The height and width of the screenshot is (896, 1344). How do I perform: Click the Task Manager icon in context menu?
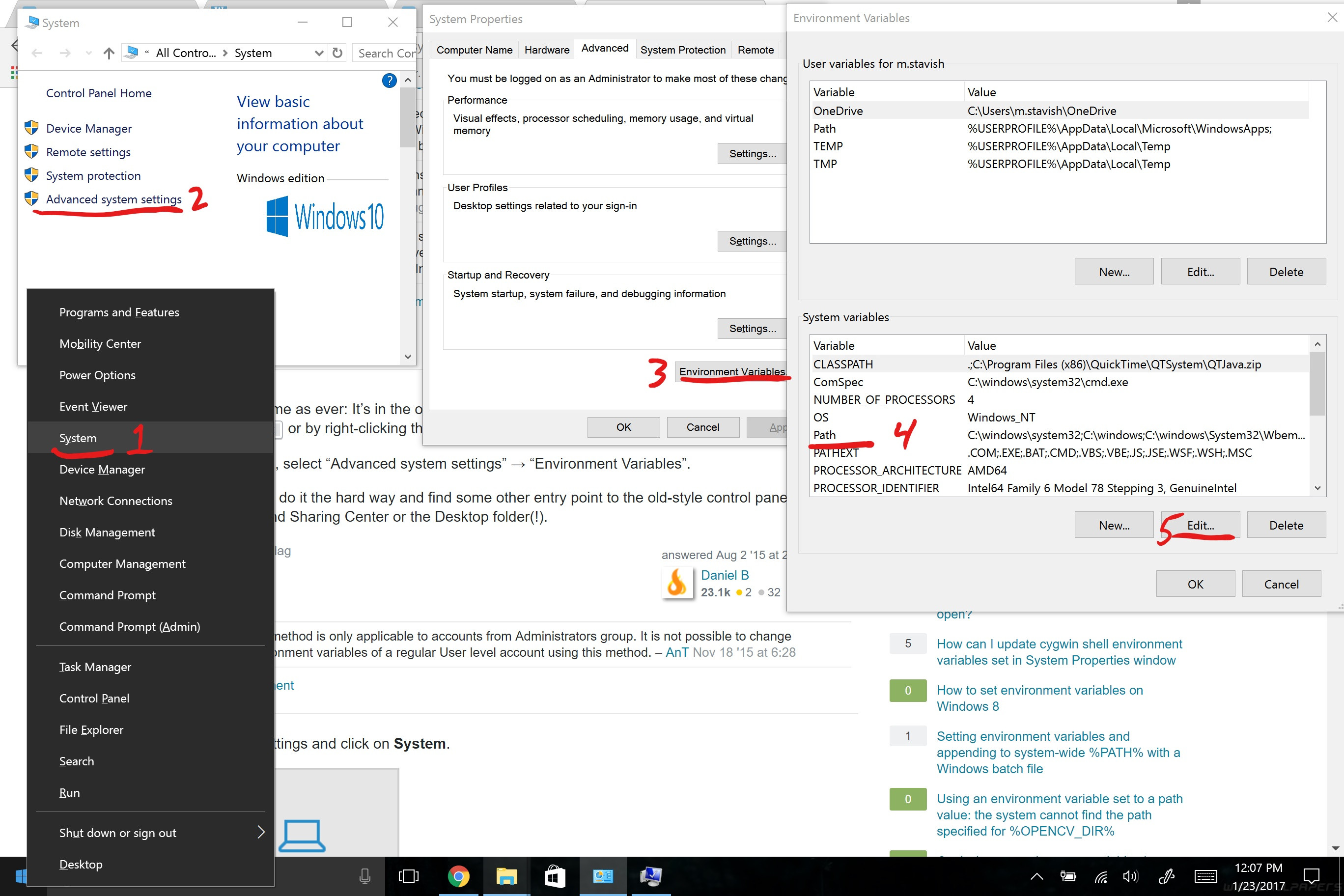point(95,667)
